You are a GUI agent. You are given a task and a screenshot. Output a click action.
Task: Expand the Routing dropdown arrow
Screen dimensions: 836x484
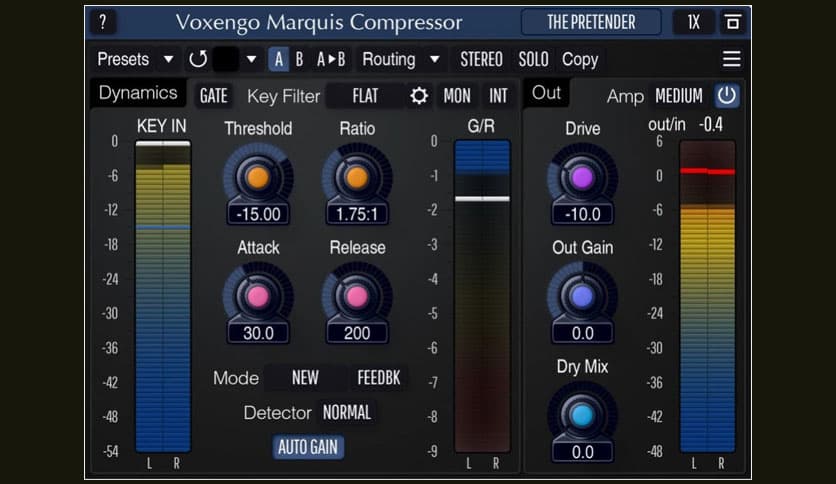pos(435,59)
